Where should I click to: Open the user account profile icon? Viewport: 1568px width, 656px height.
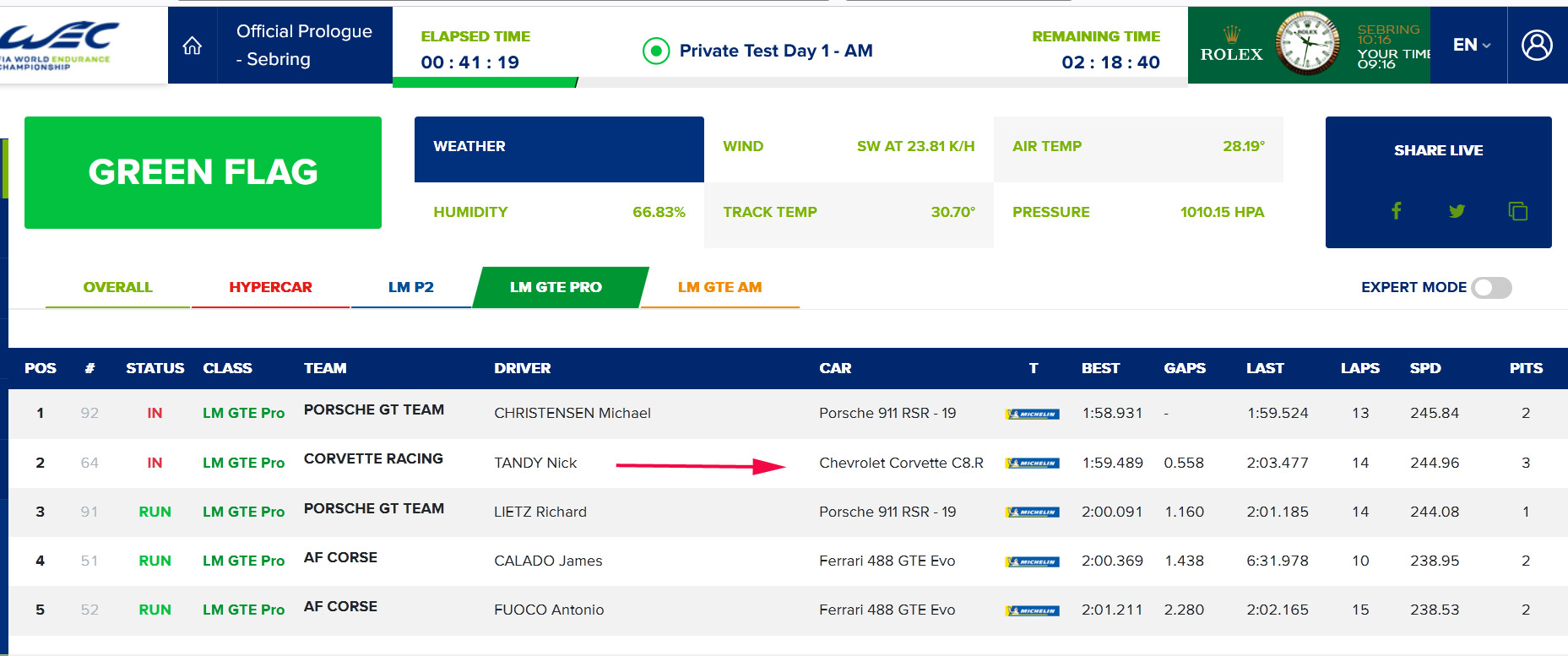[1536, 46]
